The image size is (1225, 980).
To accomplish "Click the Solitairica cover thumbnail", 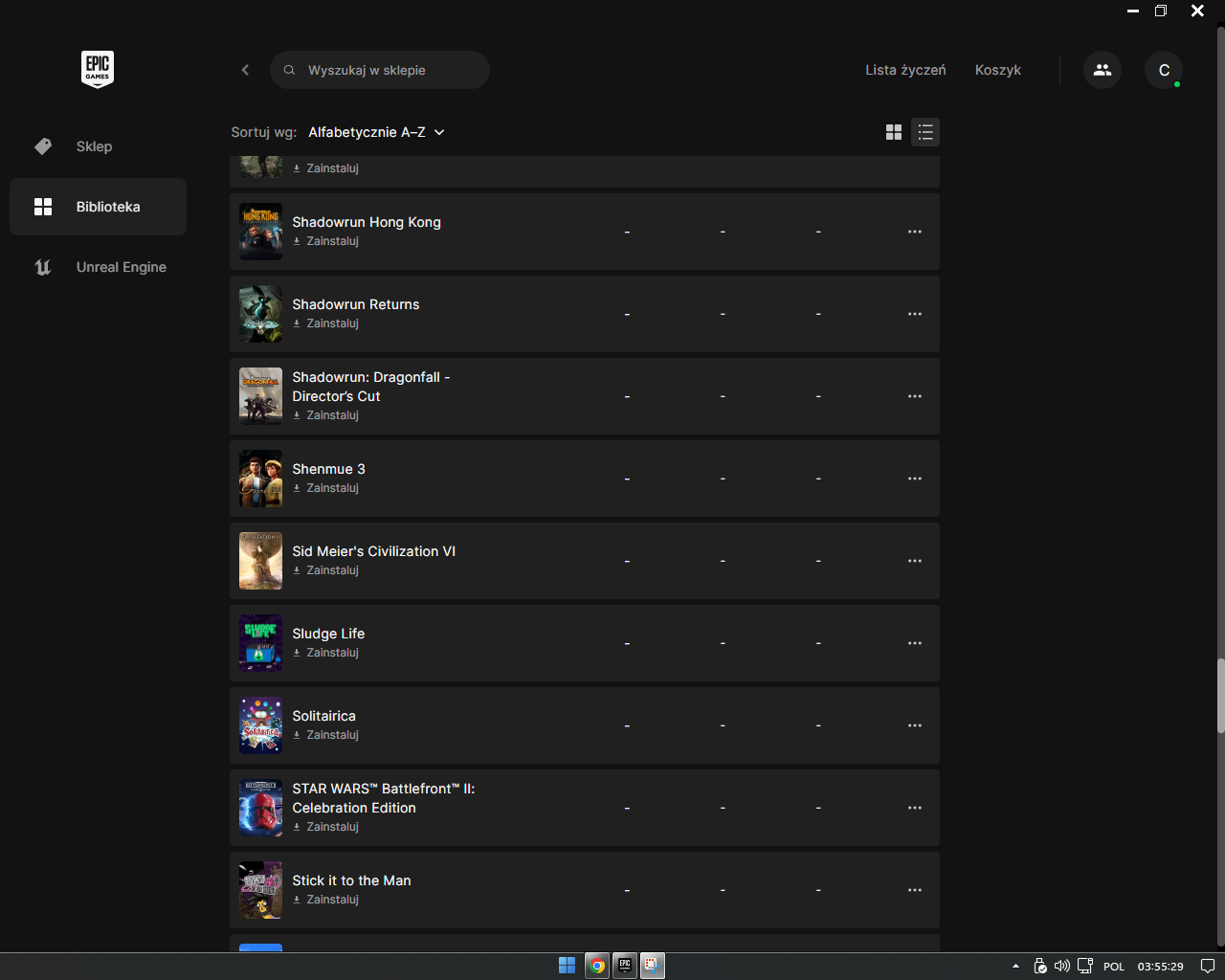I will [x=260, y=725].
